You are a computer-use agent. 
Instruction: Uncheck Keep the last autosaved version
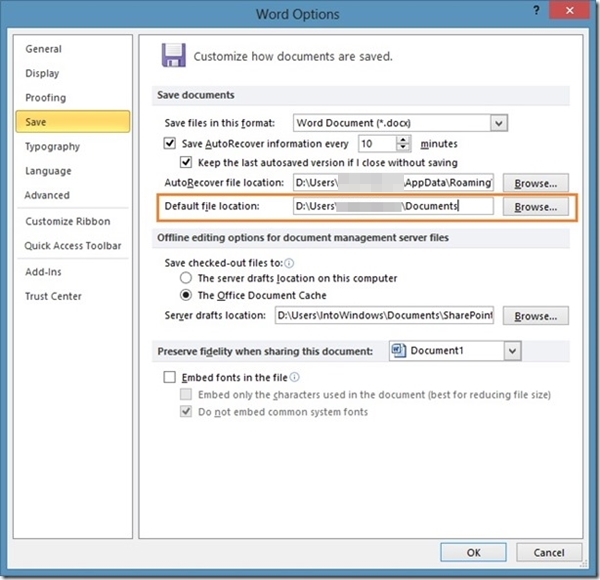click(186, 162)
